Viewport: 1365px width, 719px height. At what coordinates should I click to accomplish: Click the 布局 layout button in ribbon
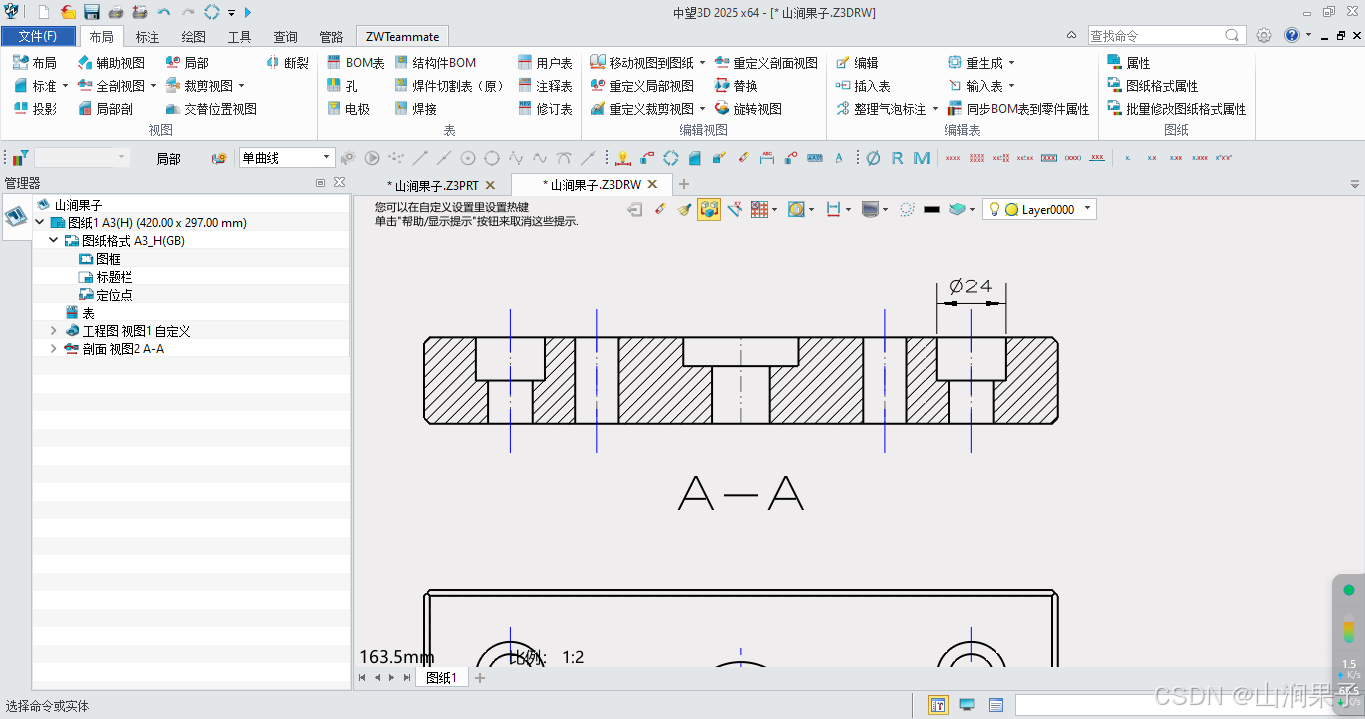[x=35, y=62]
